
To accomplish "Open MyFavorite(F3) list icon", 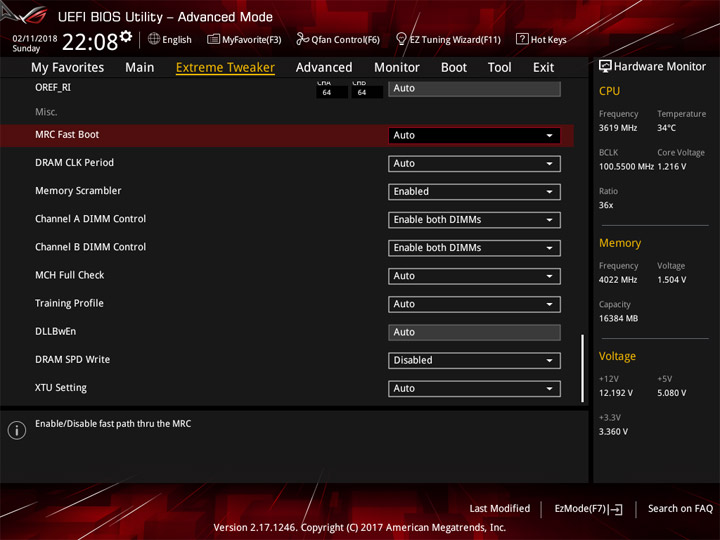I will click(213, 39).
